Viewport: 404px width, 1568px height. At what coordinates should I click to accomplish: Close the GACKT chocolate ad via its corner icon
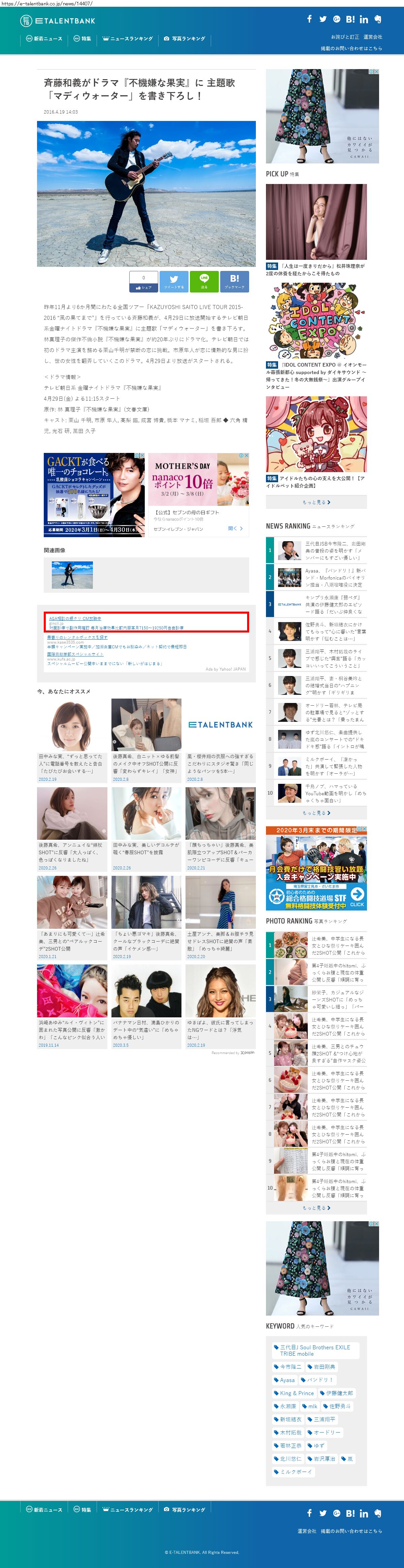coord(142,455)
